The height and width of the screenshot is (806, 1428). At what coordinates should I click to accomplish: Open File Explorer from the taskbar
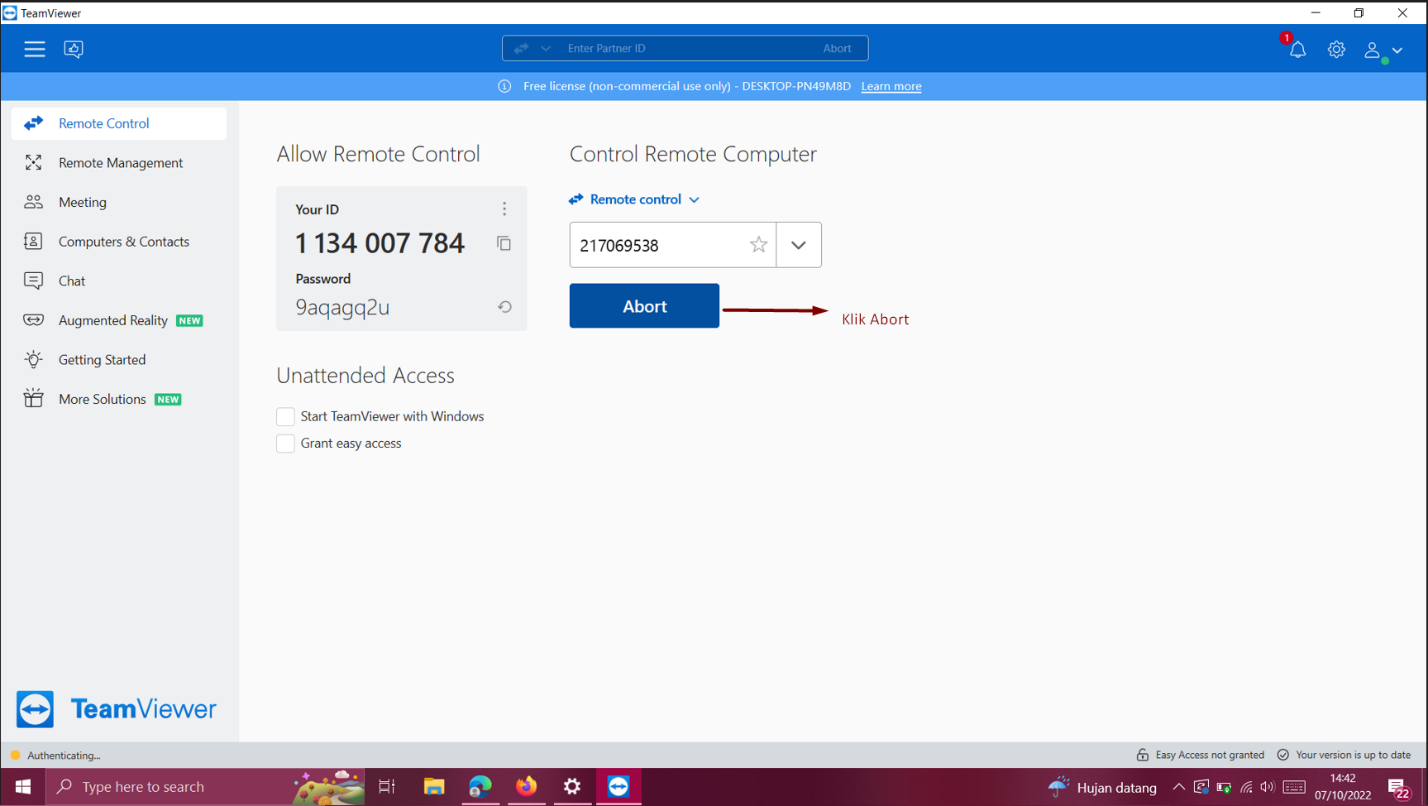point(434,787)
